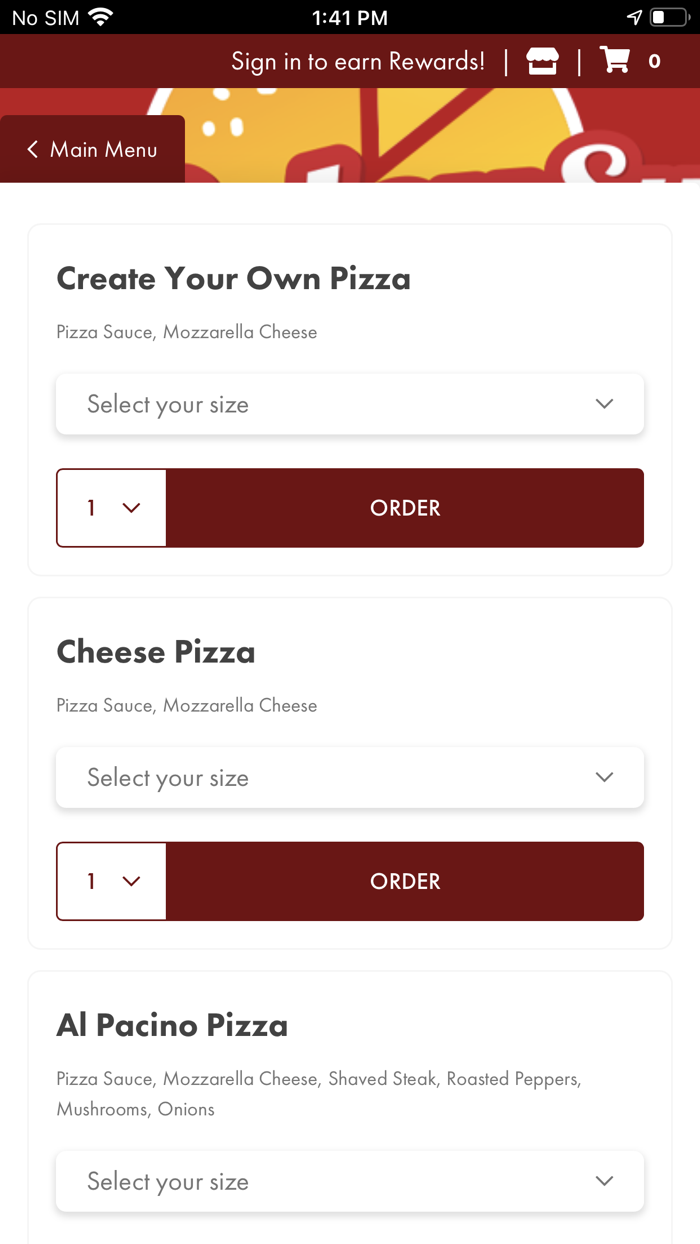The height and width of the screenshot is (1244, 700).
Task: Expand quantity selector for Cheese Pizza
Action: [x=111, y=881]
